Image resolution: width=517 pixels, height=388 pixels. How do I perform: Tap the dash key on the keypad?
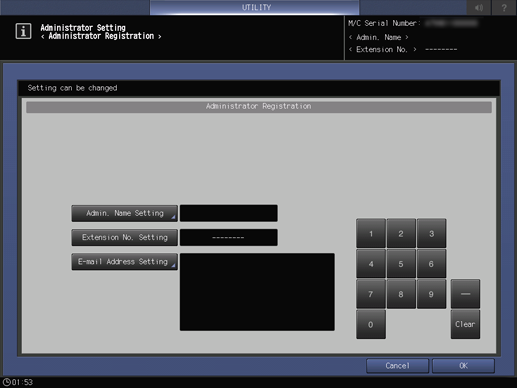tap(465, 294)
